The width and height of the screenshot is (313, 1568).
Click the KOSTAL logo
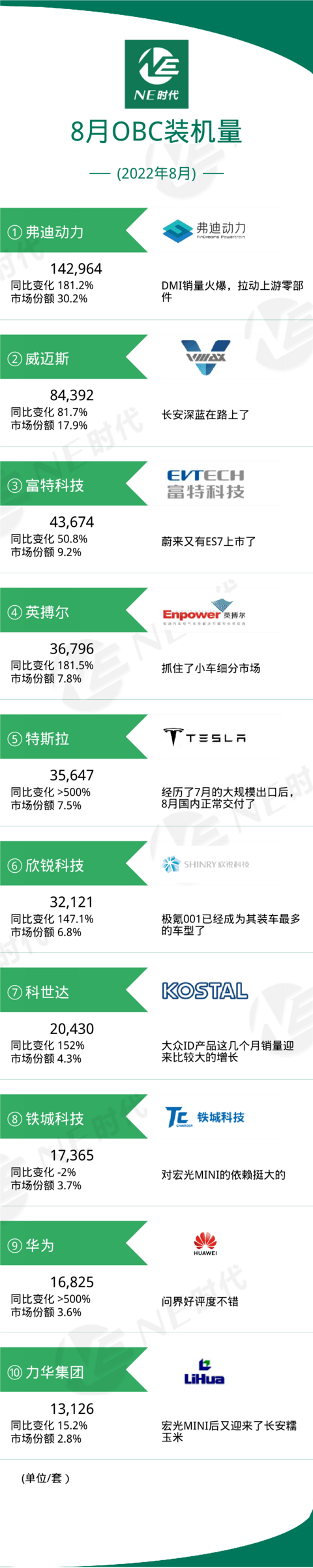point(205,991)
